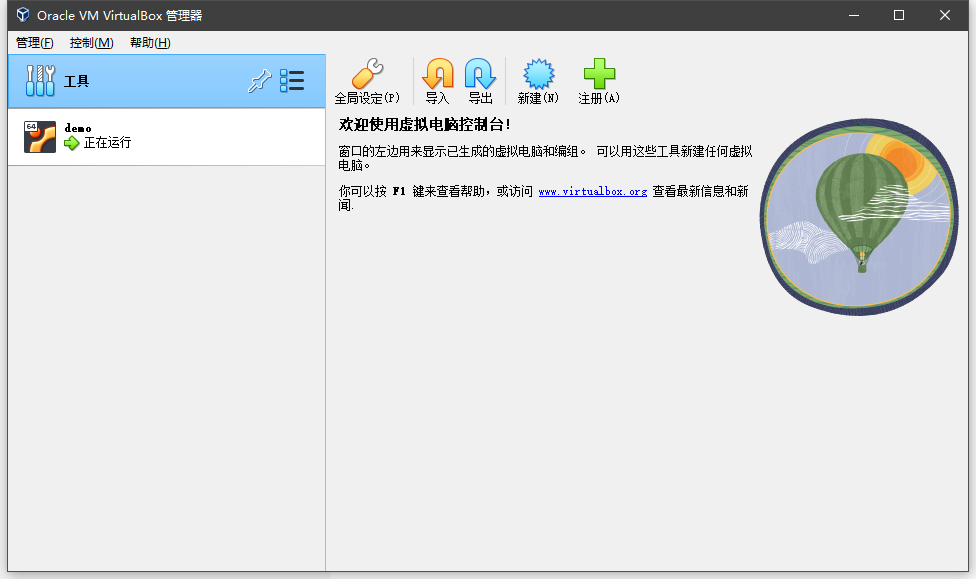The height and width of the screenshot is (579, 976).
Task: Click the VirtualBox title bar cube icon
Action: tap(23, 15)
